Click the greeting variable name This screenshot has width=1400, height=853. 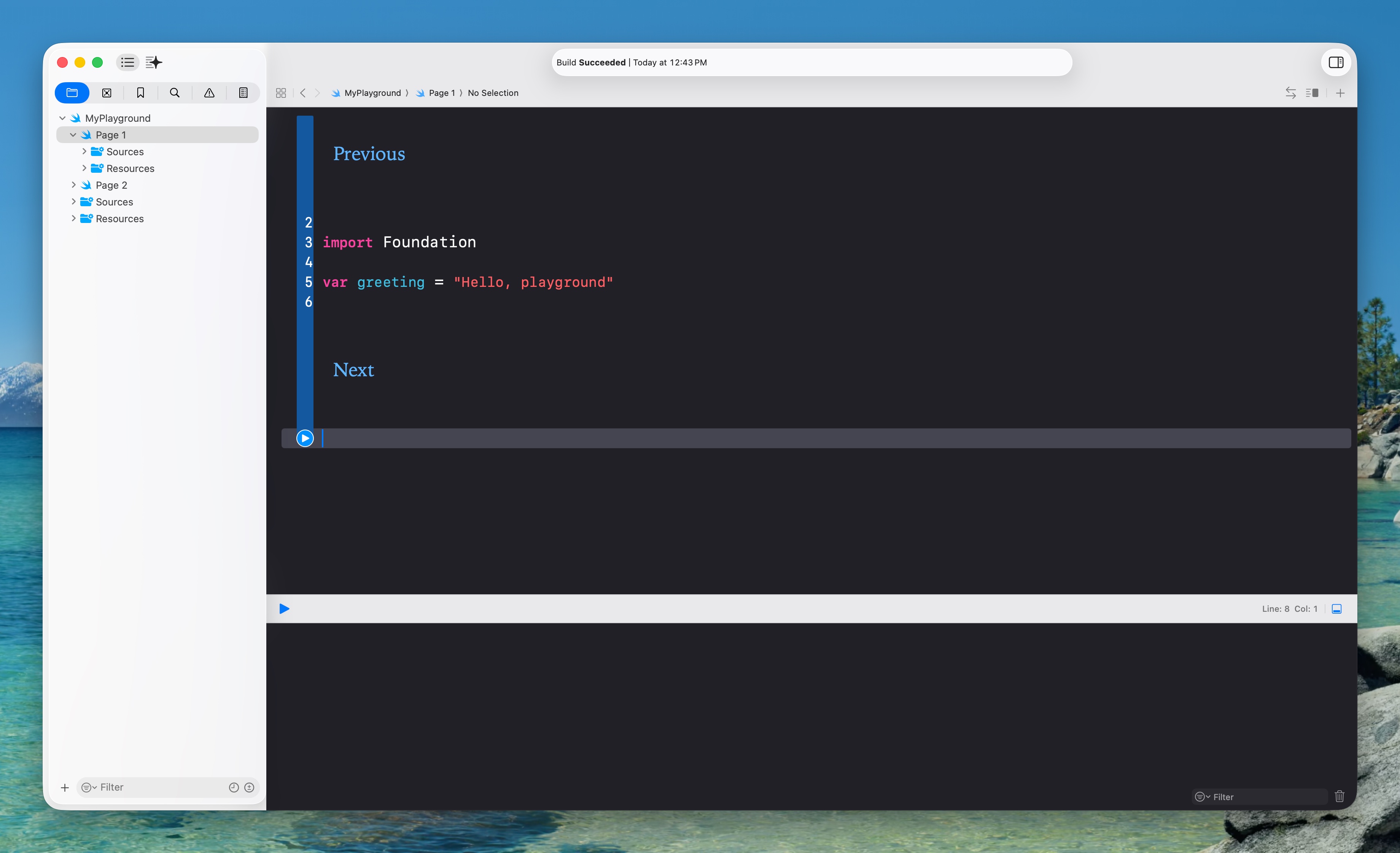[391, 282]
